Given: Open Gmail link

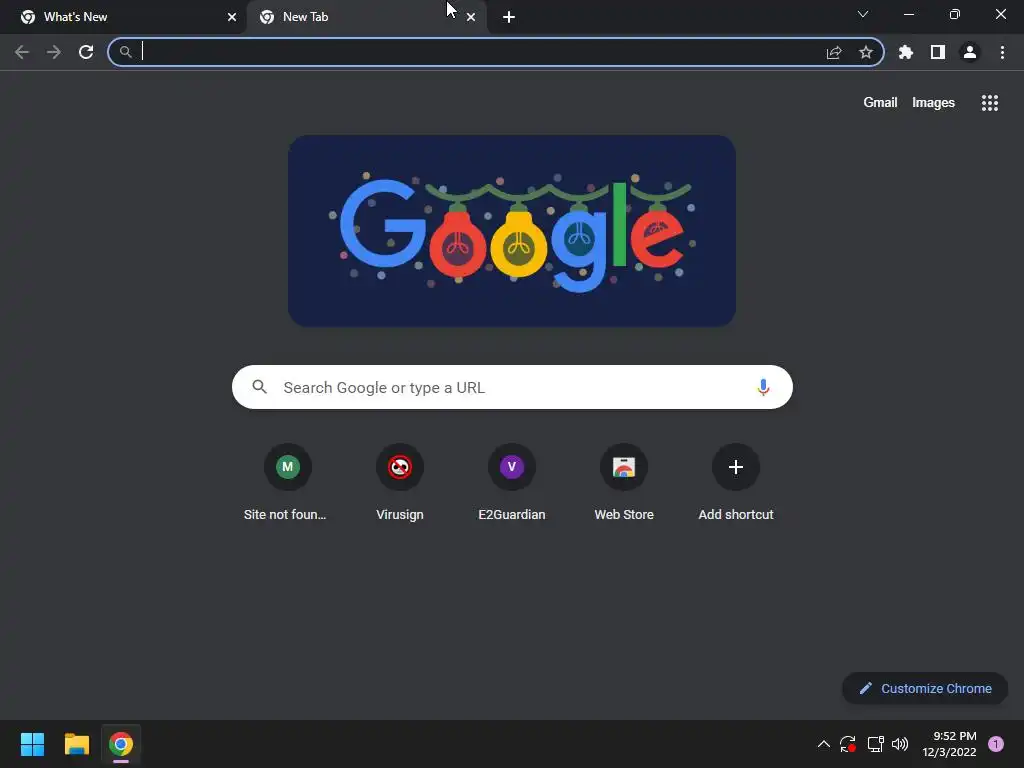Looking at the screenshot, I should [880, 103].
